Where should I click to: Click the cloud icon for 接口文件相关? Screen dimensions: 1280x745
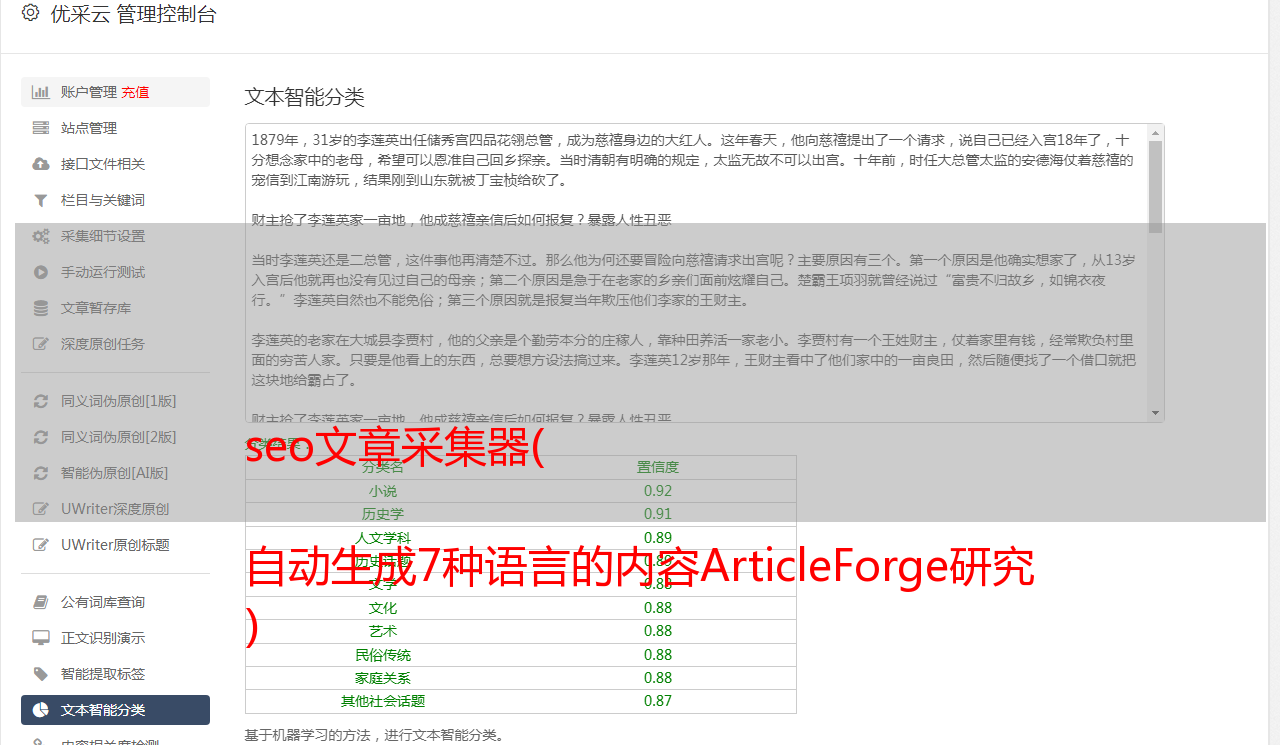click(41, 164)
